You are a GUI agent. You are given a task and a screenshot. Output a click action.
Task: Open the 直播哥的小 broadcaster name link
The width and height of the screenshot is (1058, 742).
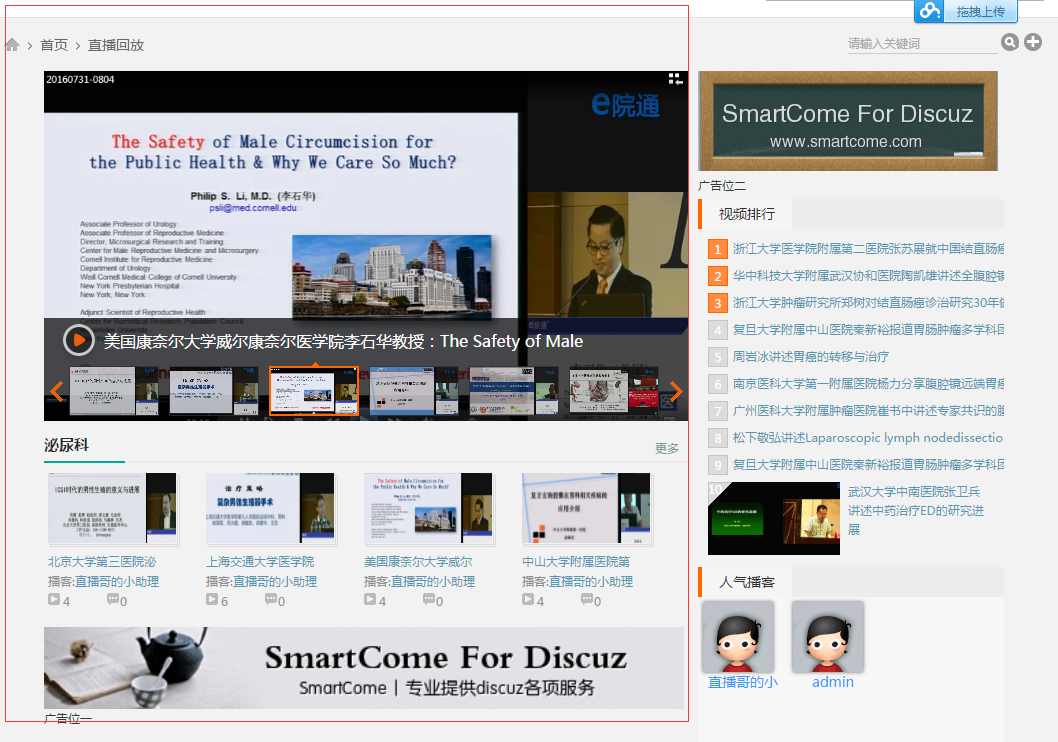(x=742, y=682)
